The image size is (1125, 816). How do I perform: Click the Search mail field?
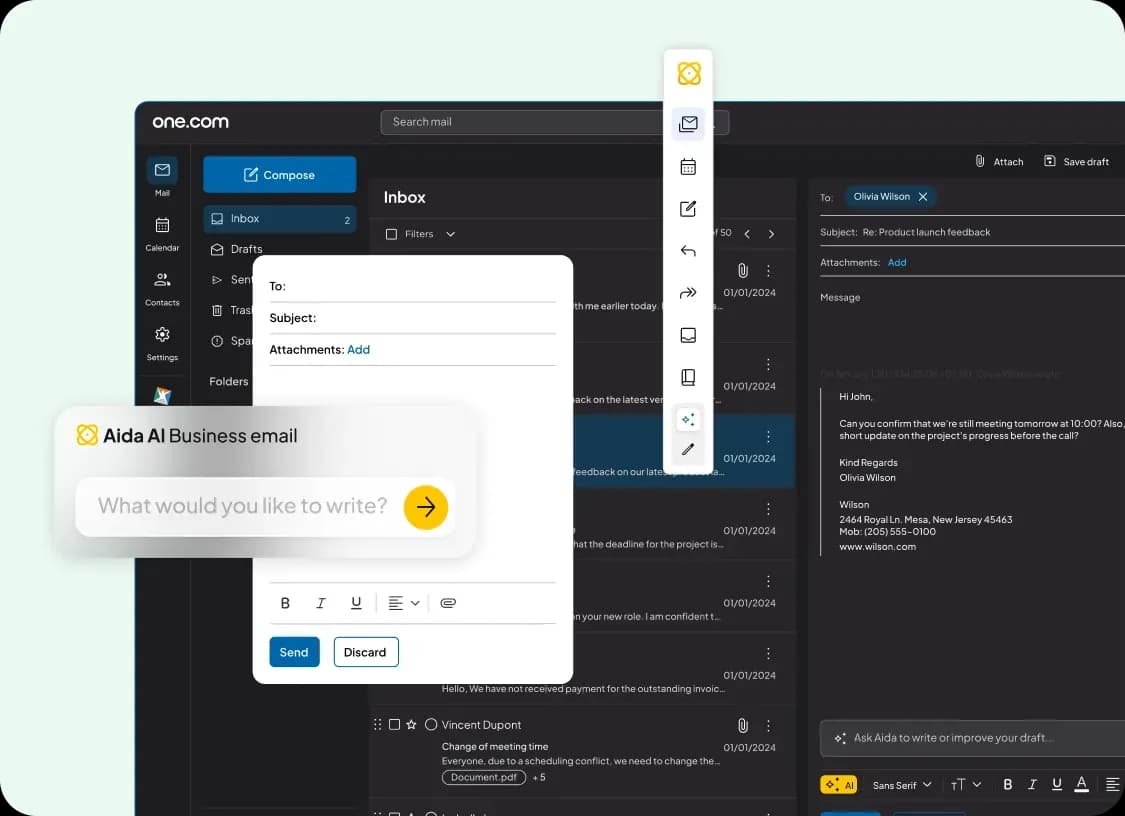(x=555, y=122)
